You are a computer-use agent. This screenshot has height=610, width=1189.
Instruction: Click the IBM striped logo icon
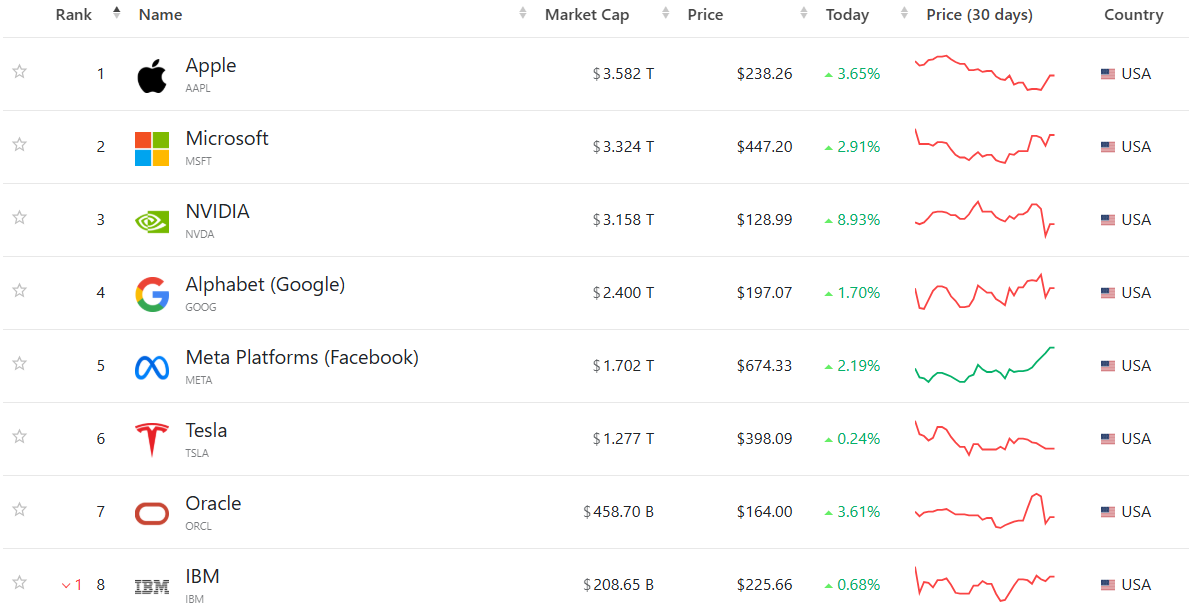pos(152,586)
